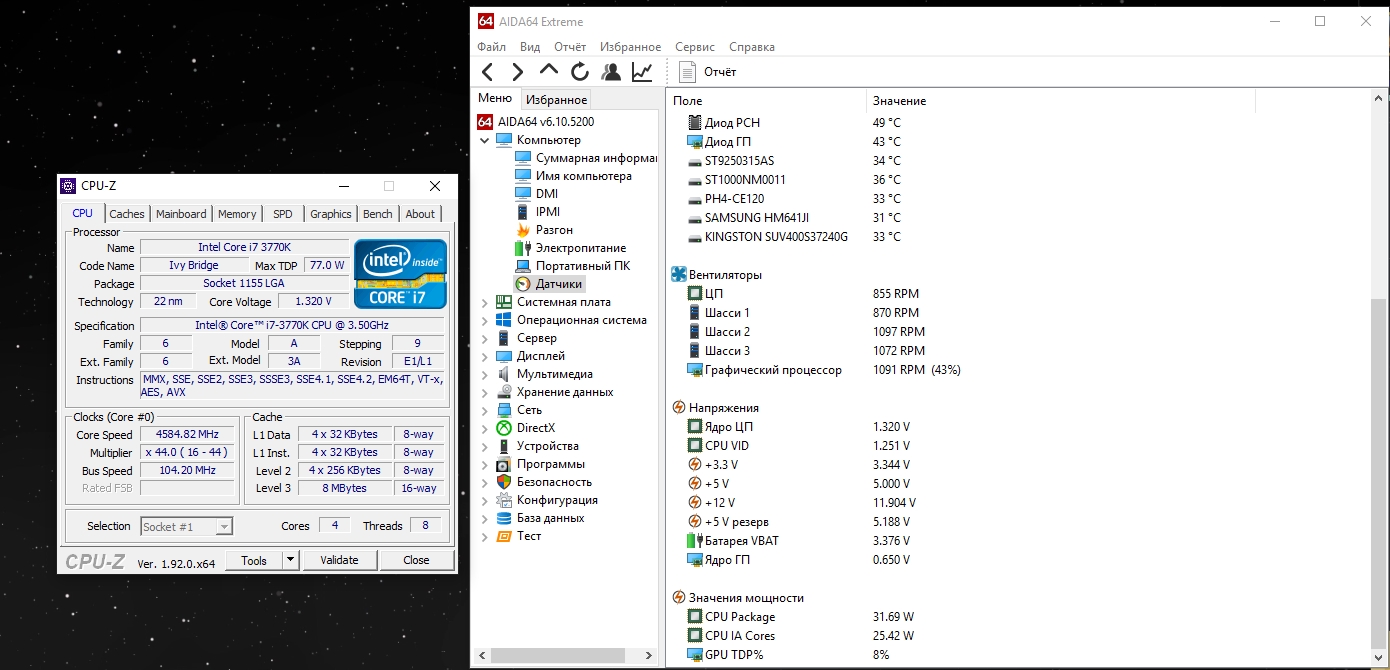Go back with AIDA64 toolbar arrow

488,72
